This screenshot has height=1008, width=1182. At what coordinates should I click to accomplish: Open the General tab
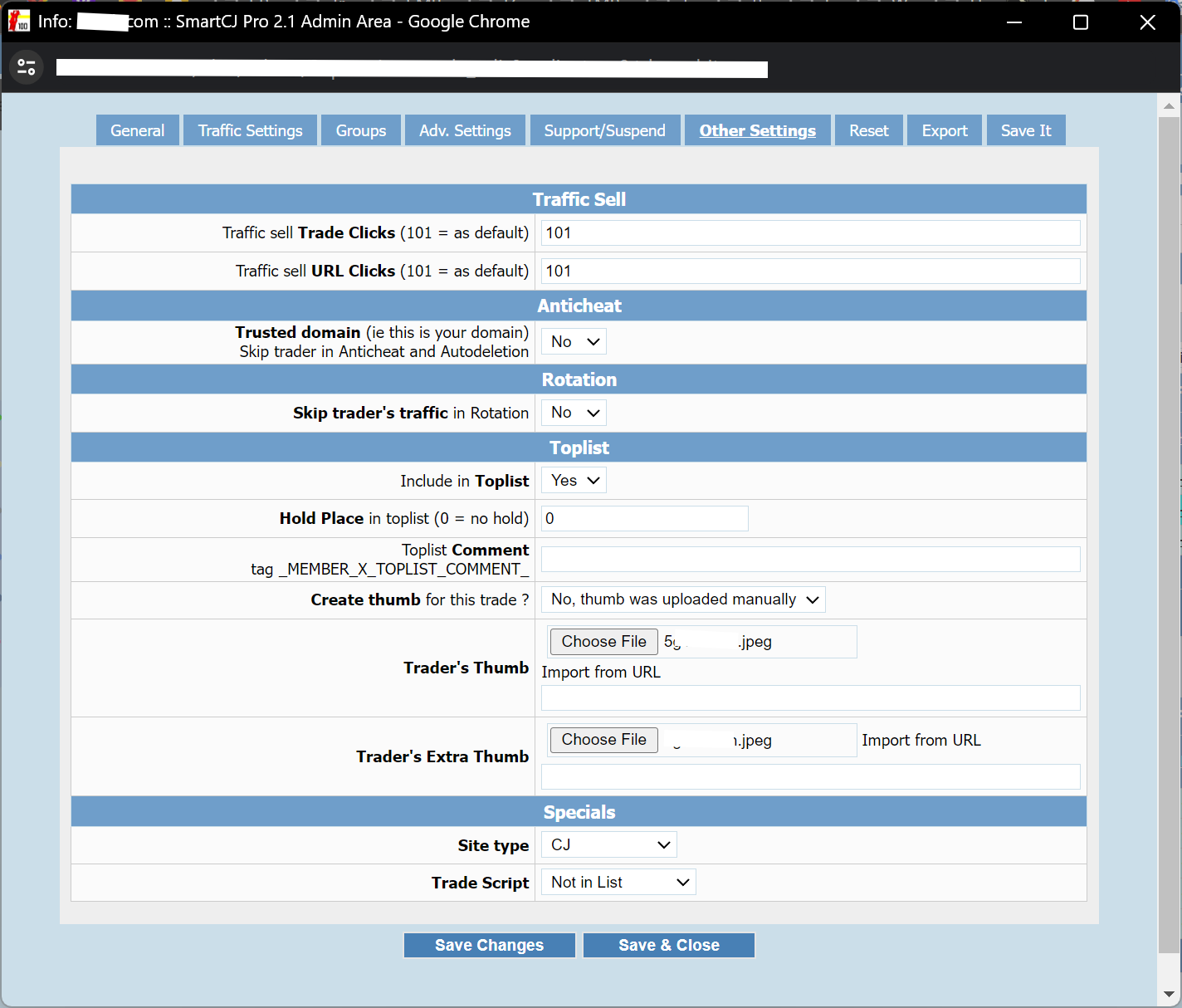pyautogui.click(x=138, y=130)
